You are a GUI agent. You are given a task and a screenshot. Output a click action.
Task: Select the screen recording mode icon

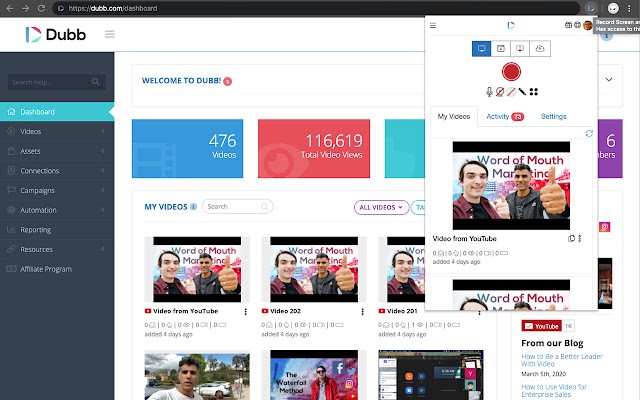482,48
